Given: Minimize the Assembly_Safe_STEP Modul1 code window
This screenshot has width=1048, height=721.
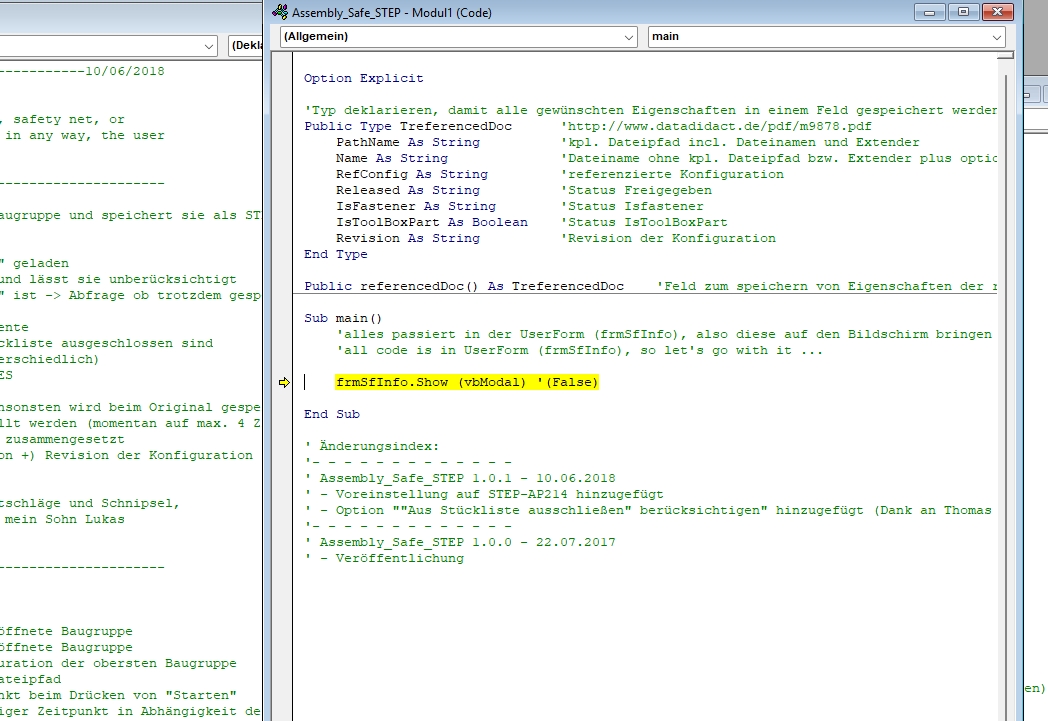Looking at the screenshot, I should point(929,12).
